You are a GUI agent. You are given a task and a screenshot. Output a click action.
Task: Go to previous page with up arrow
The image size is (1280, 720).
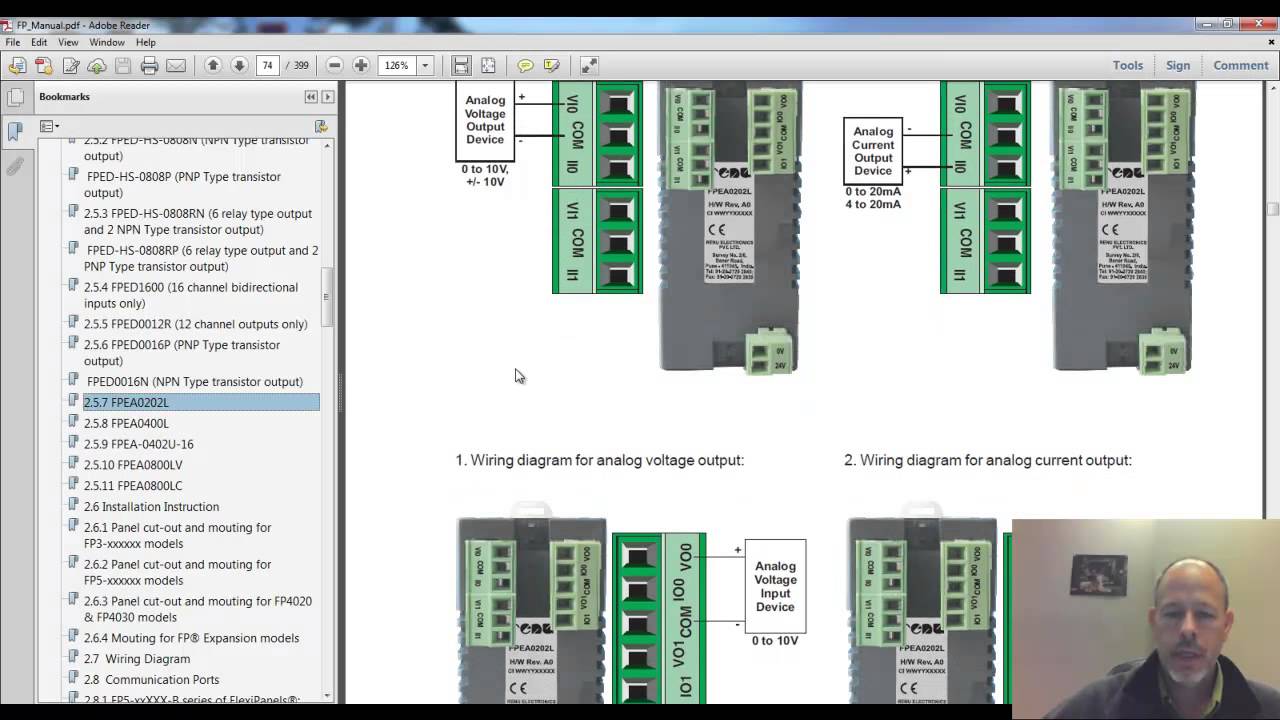click(x=213, y=66)
